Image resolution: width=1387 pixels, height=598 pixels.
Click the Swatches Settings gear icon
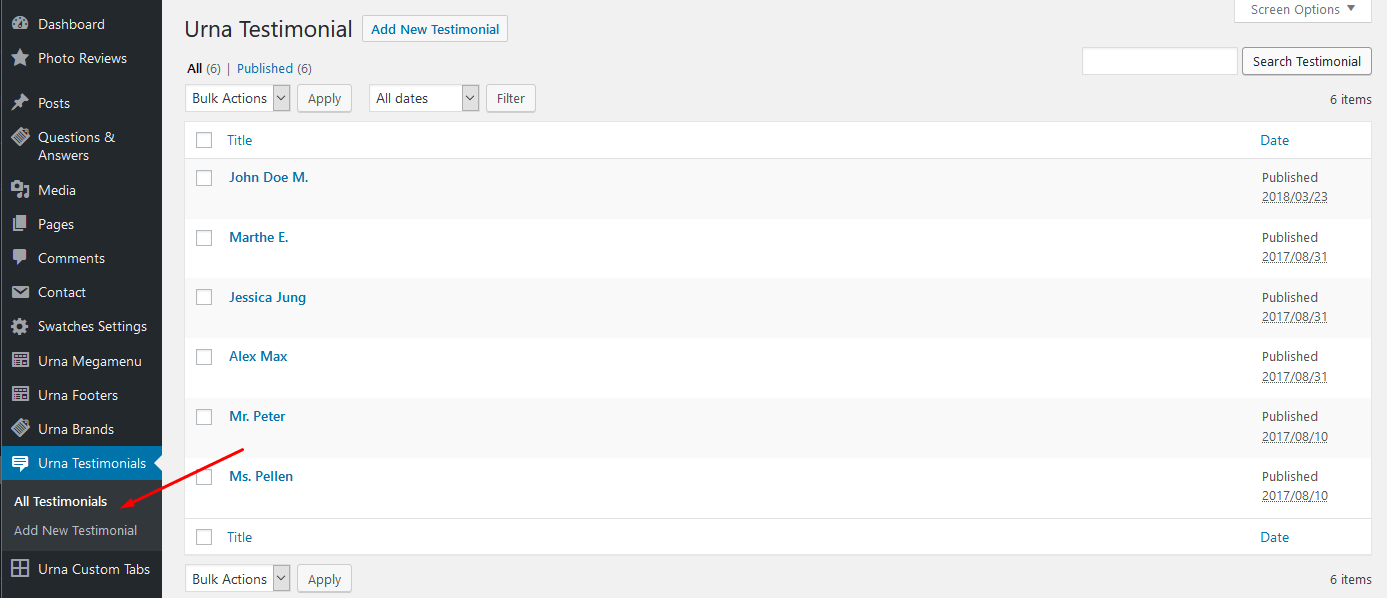(20, 326)
